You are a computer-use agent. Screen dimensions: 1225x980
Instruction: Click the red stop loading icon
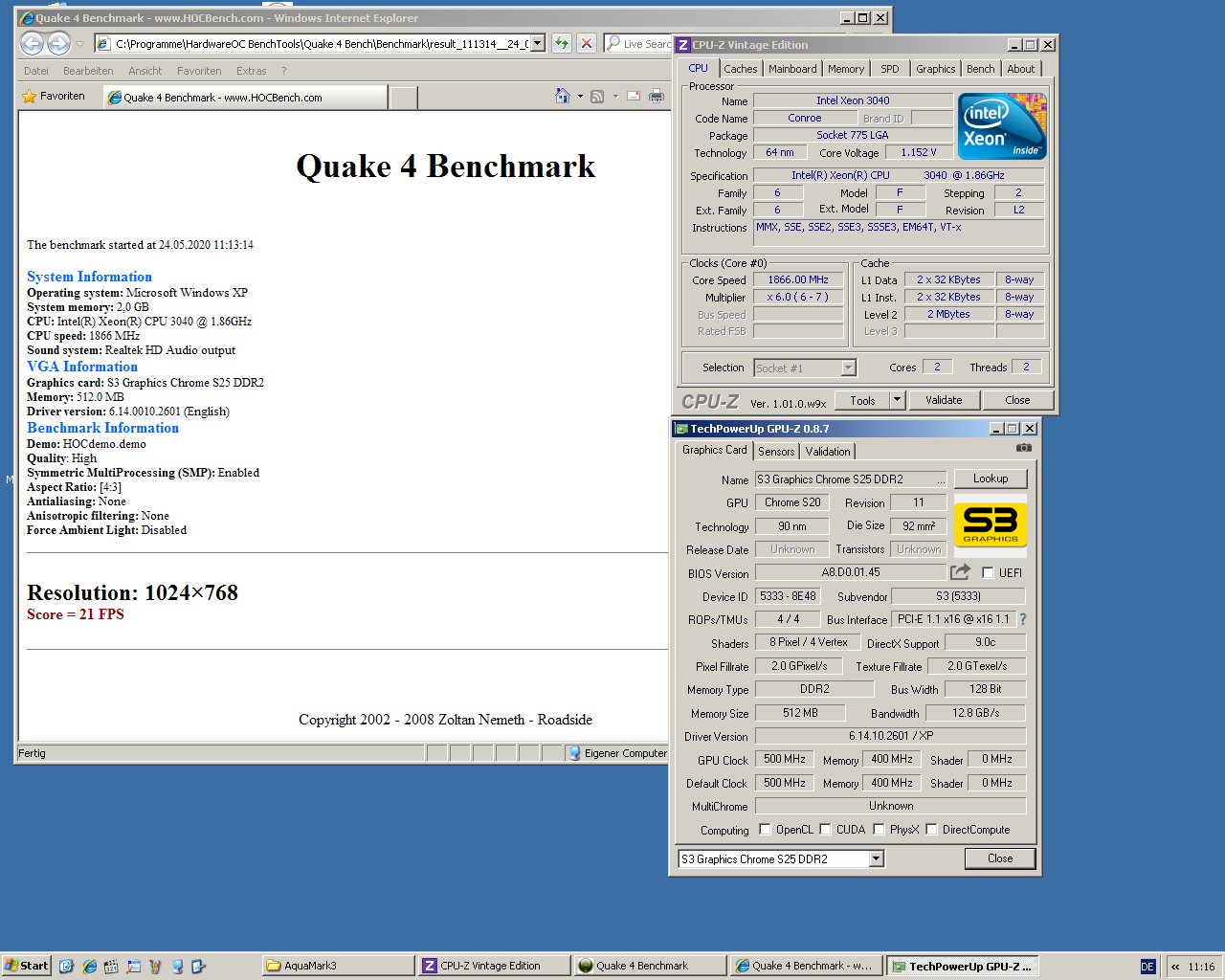coord(587,43)
